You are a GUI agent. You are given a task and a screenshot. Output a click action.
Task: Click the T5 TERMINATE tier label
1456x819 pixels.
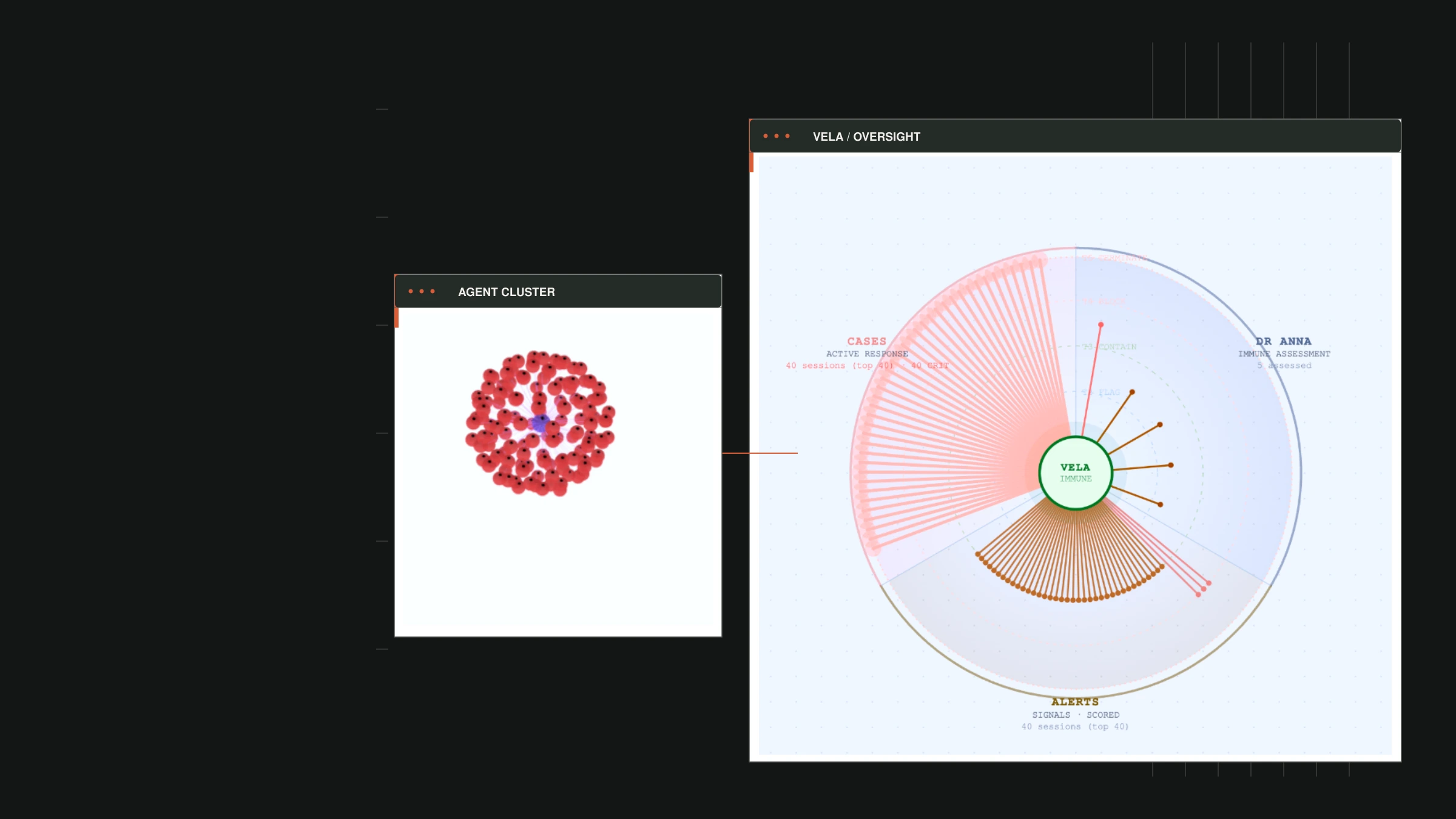coord(1115,258)
